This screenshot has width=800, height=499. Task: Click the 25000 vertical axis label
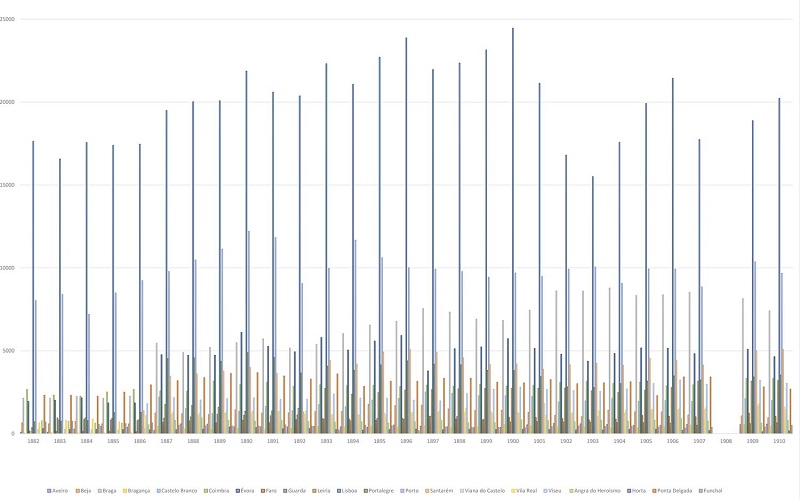click(x=11, y=20)
